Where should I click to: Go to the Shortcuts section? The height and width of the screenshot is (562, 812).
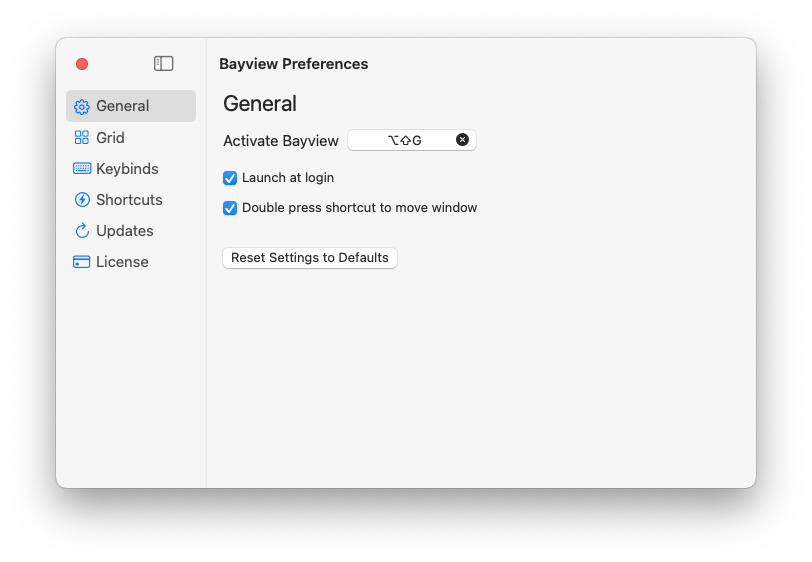(129, 200)
